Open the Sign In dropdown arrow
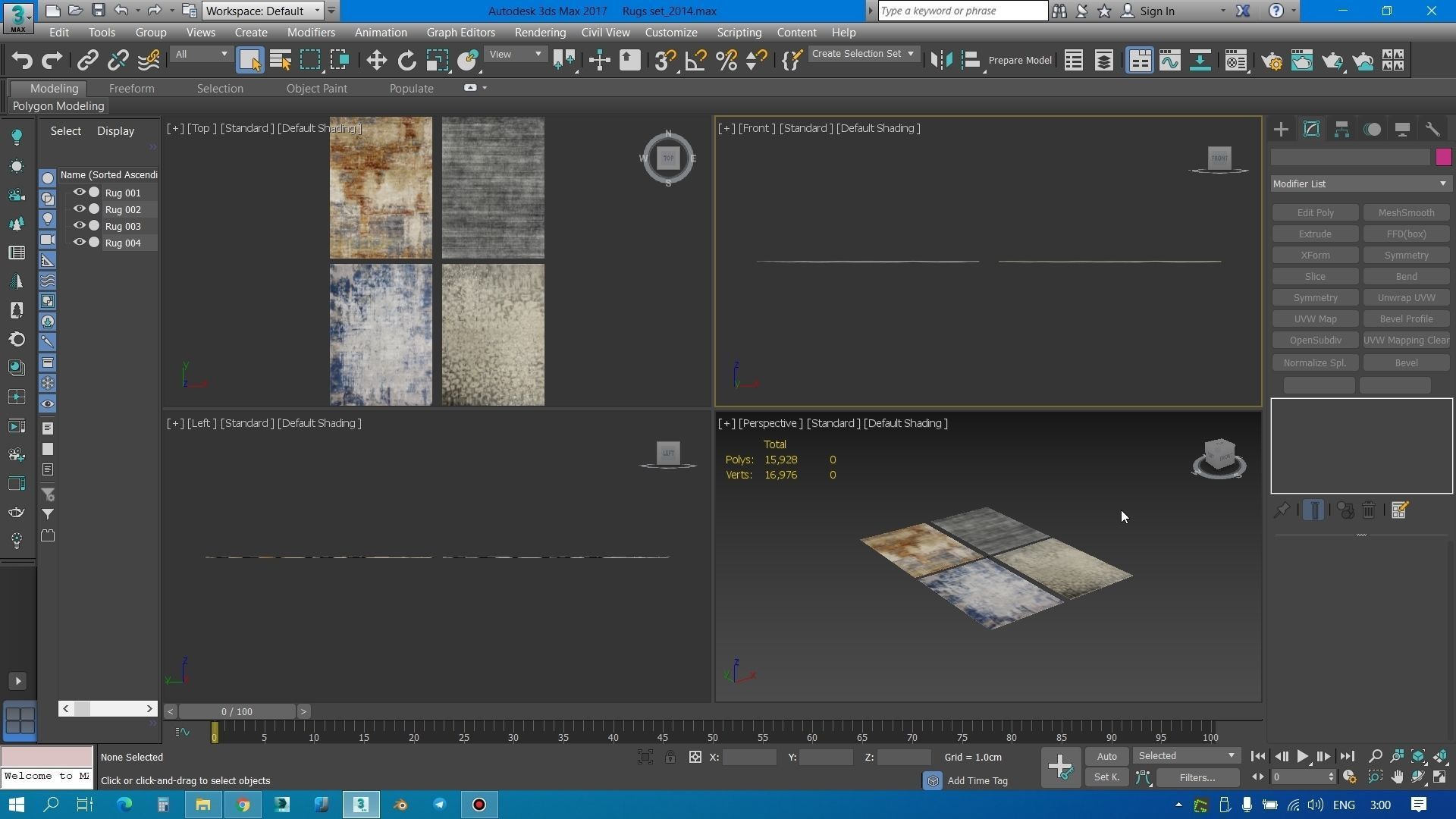The width and height of the screenshot is (1456, 819). coord(1222,11)
